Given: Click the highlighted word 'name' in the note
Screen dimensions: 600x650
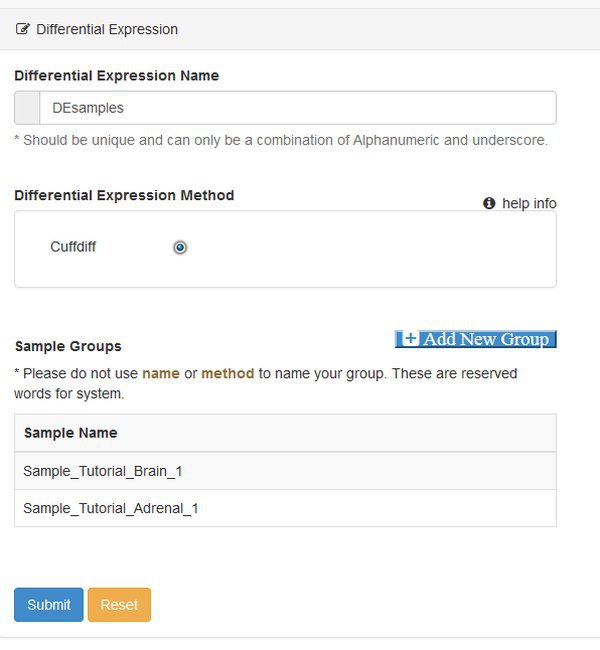Looking at the screenshot, I should tap(161, 374).
